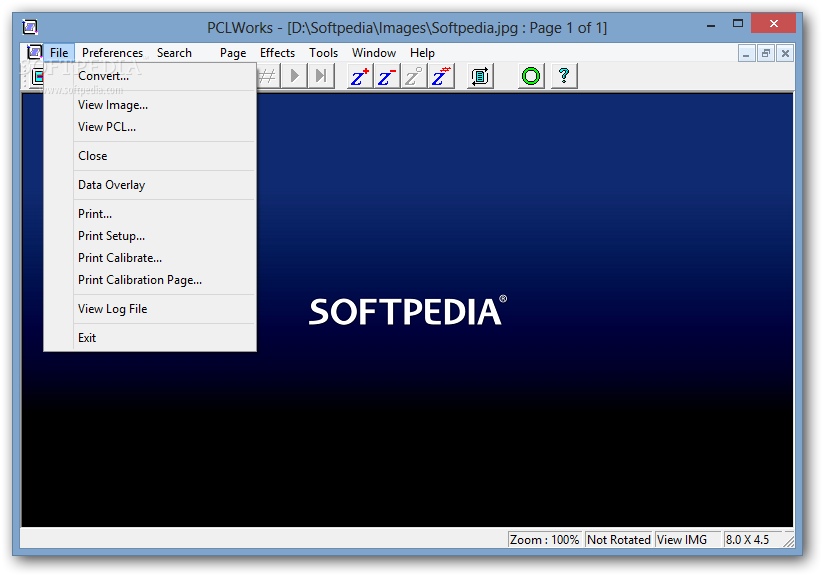Click the Not Rotated status field
823x576 pixels.
(x=619, y=540)
